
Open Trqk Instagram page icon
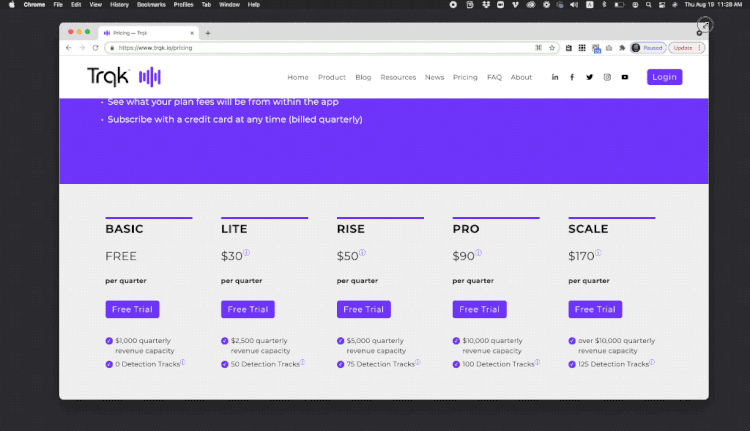607,77
